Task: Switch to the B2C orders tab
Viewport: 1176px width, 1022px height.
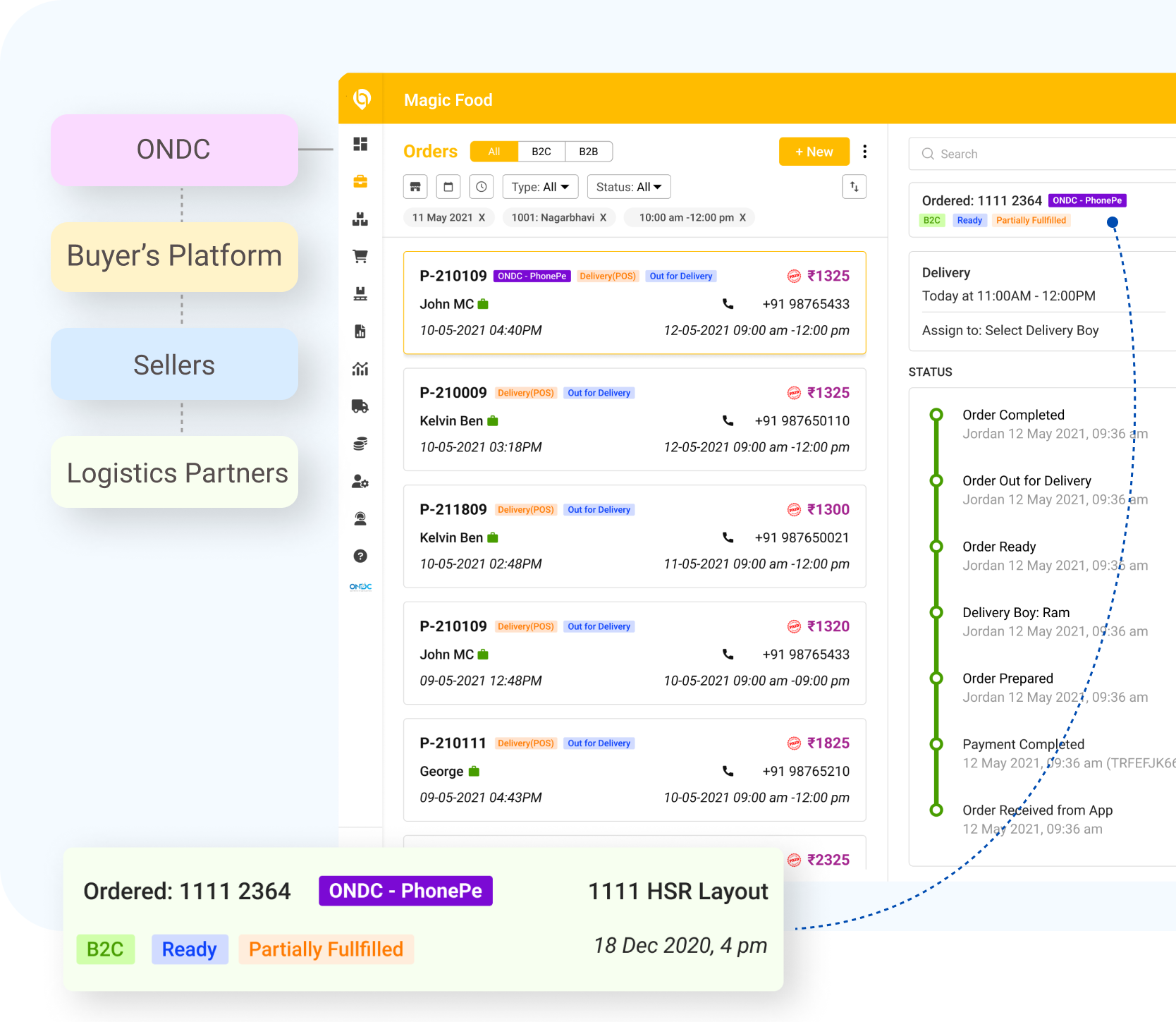Action: coord(541,152)
